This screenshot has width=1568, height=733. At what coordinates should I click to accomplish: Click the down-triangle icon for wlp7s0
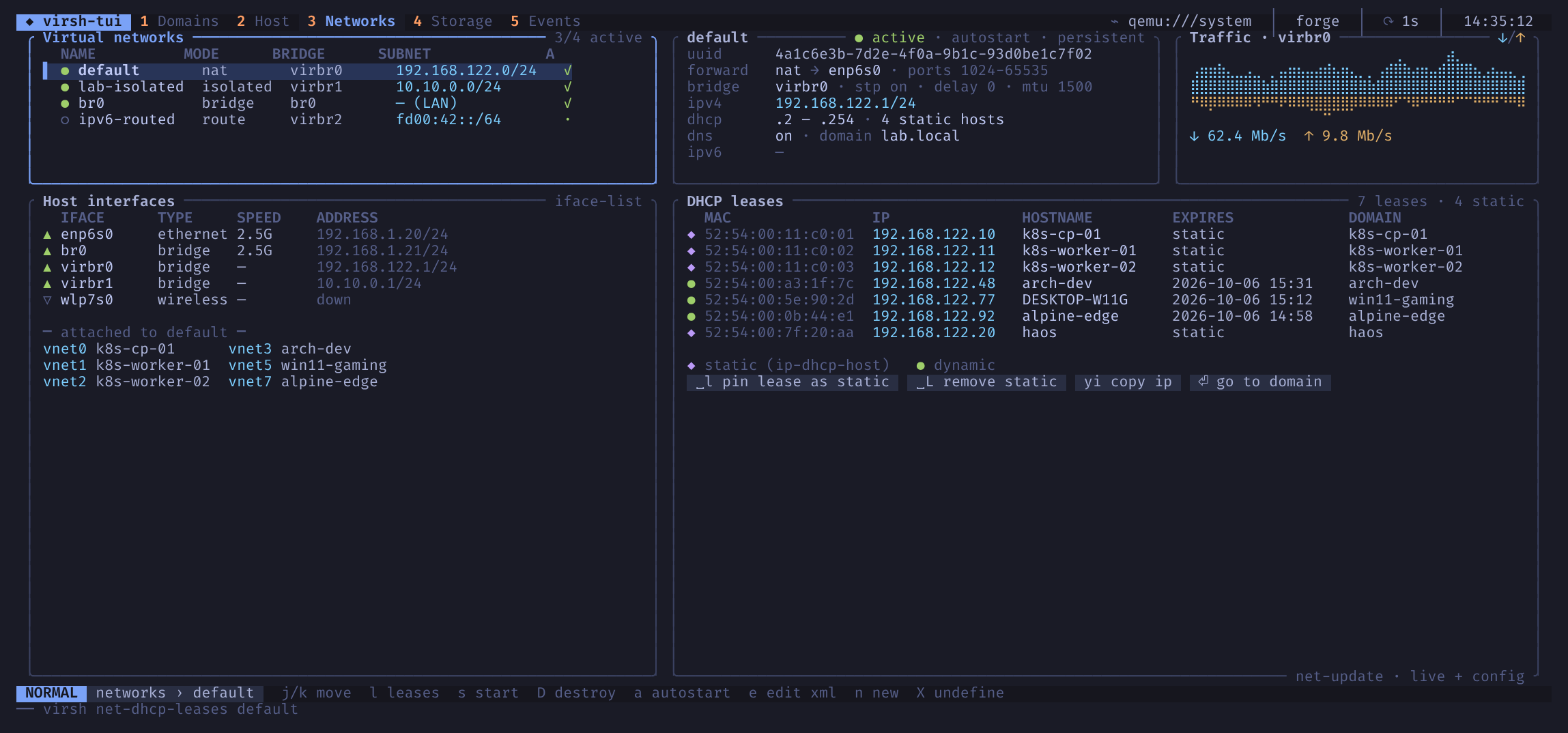coord(47,300)
